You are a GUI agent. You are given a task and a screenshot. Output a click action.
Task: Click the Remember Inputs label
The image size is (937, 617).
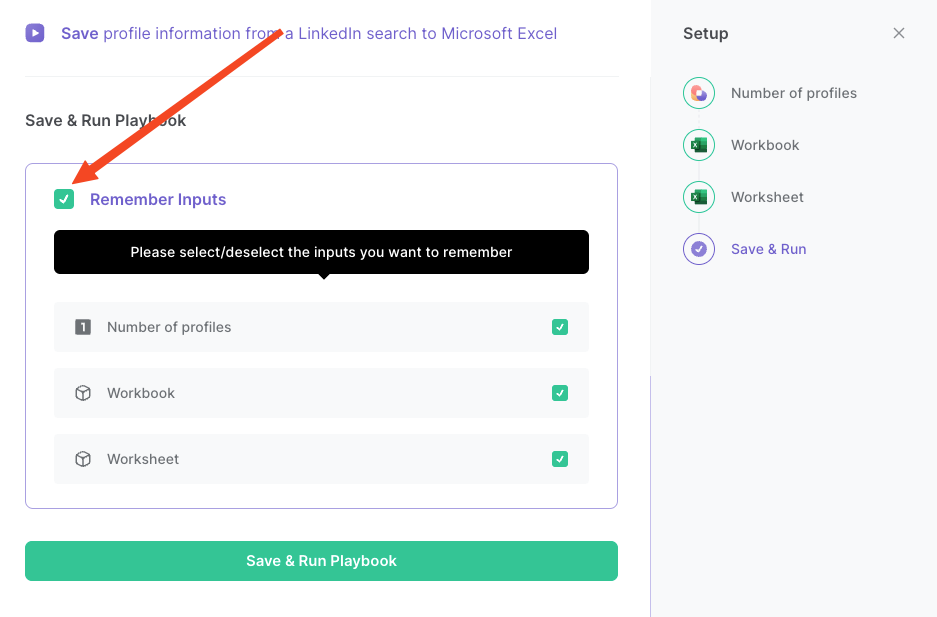(x=158, y=199)
